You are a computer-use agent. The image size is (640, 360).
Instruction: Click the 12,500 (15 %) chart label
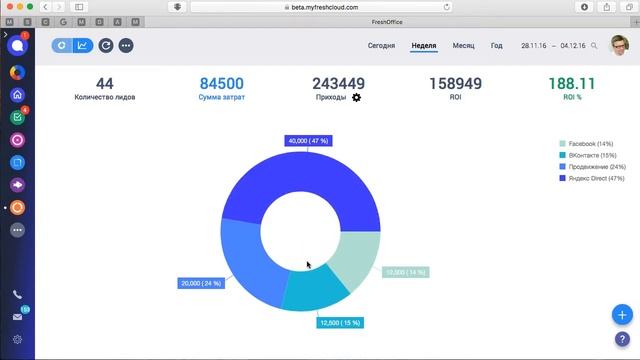pos(340,323)
